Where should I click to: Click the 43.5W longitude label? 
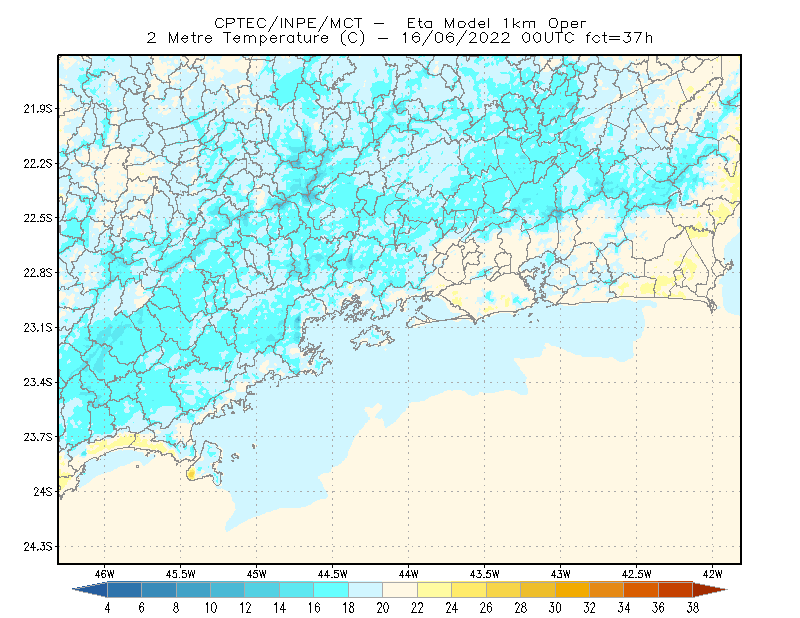click(485, 574)
